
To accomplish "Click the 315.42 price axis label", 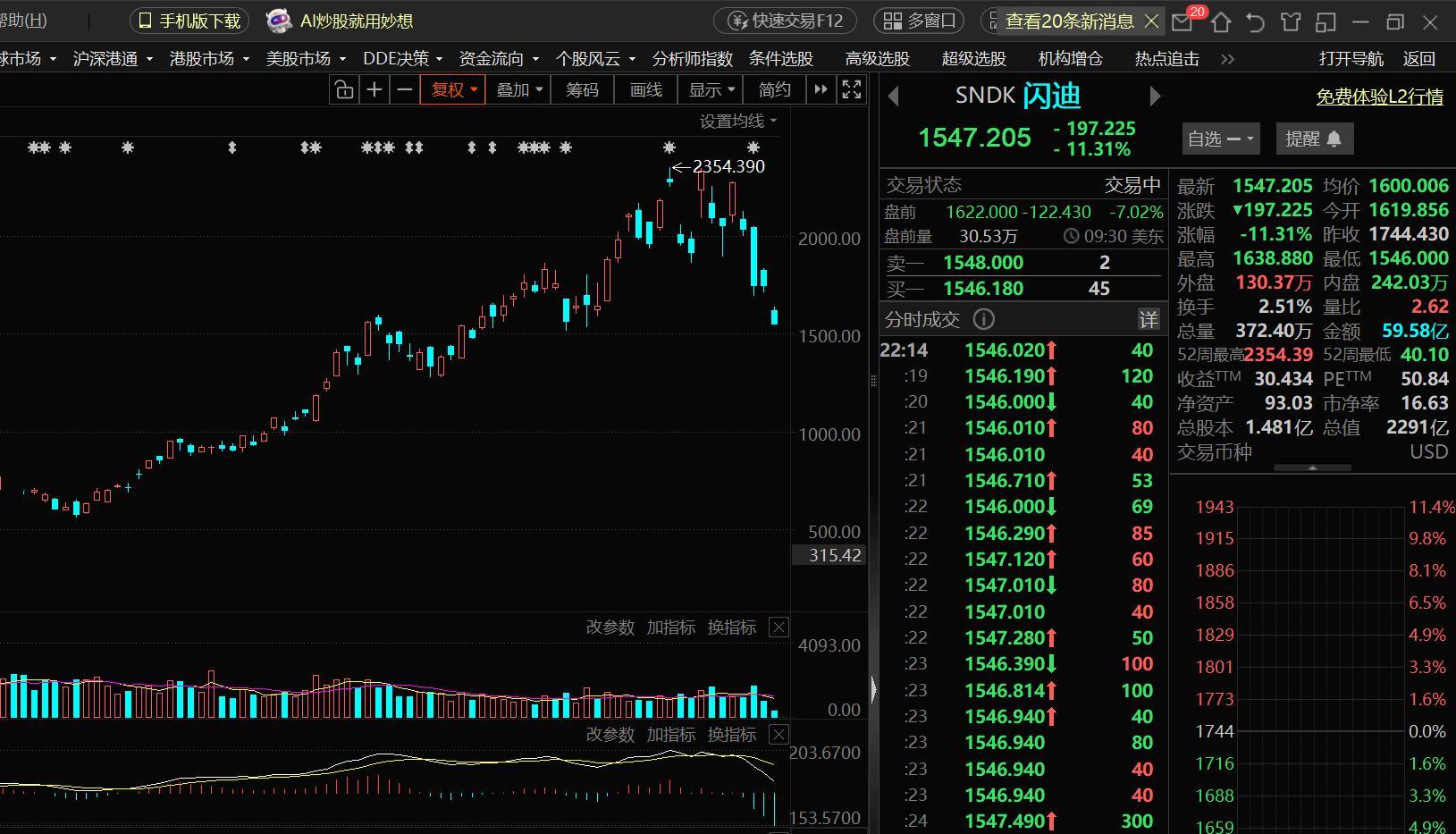I will pos(829,555).
